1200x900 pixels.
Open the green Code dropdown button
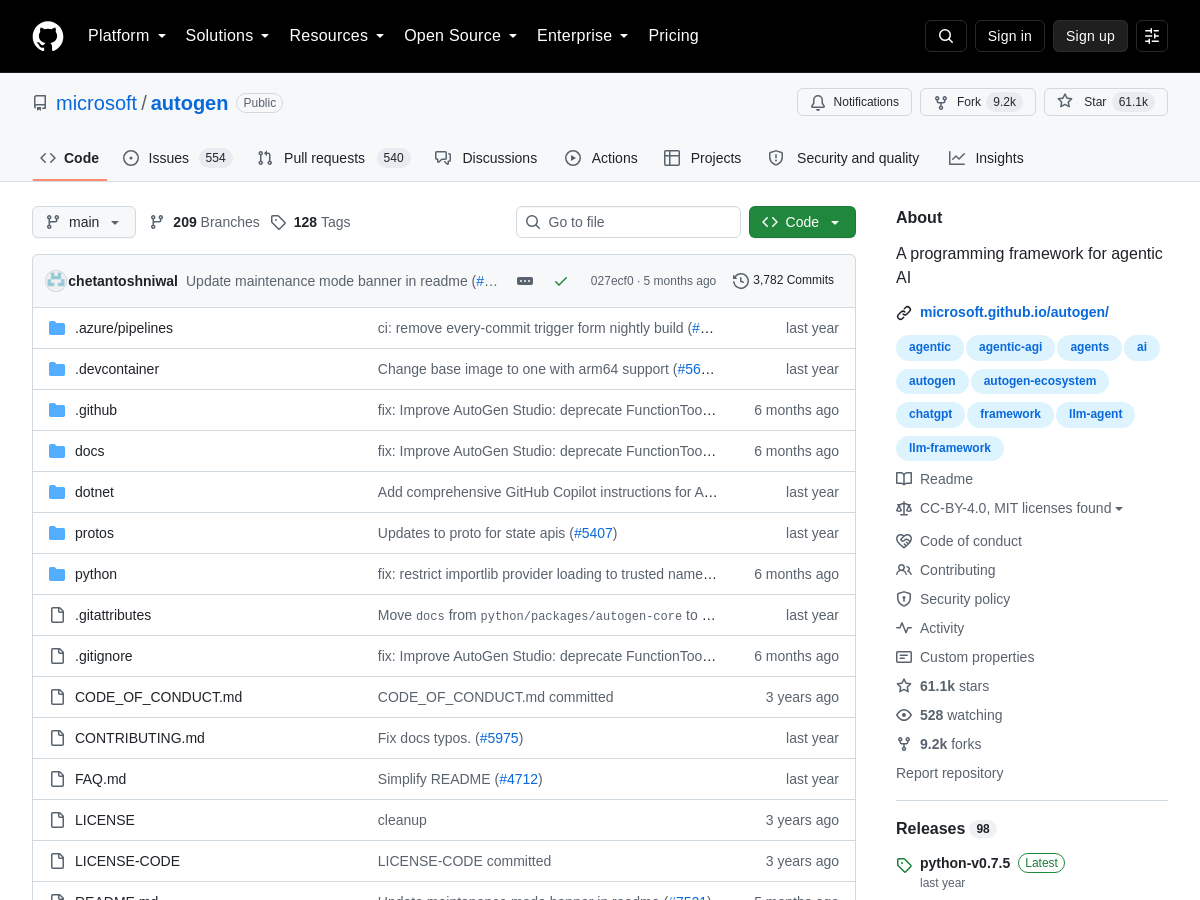(802, 222)
